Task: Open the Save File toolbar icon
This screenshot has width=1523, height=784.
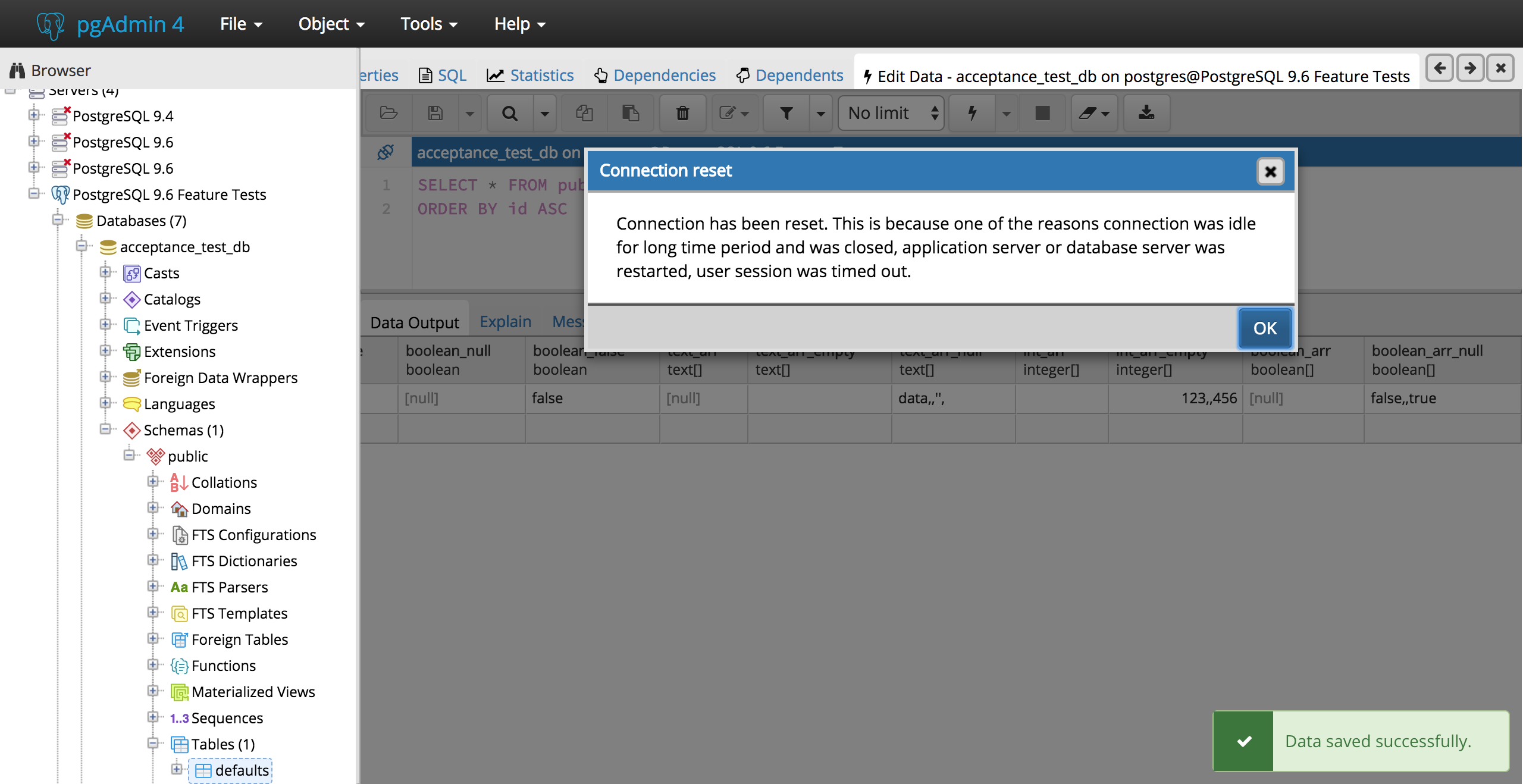Action: coord(435,113)
